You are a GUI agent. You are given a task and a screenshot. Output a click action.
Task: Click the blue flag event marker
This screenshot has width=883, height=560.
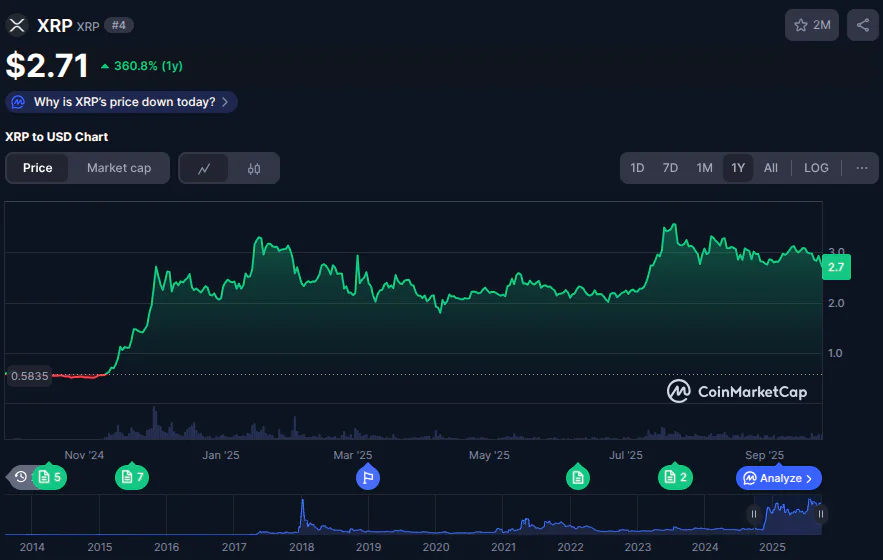368,478
